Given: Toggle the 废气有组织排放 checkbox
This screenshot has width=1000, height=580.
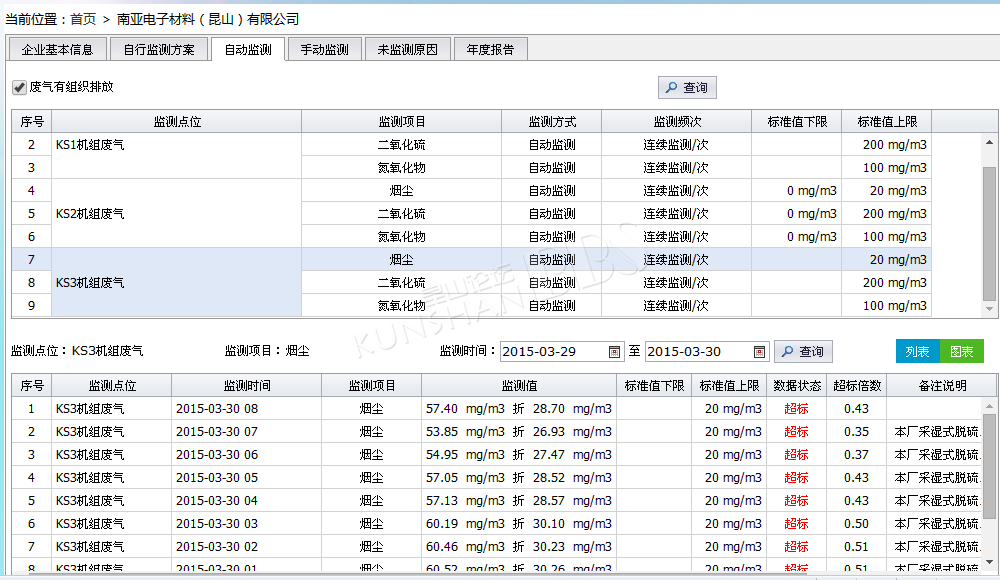Looking at the screenshot, I should click(19, 87).
